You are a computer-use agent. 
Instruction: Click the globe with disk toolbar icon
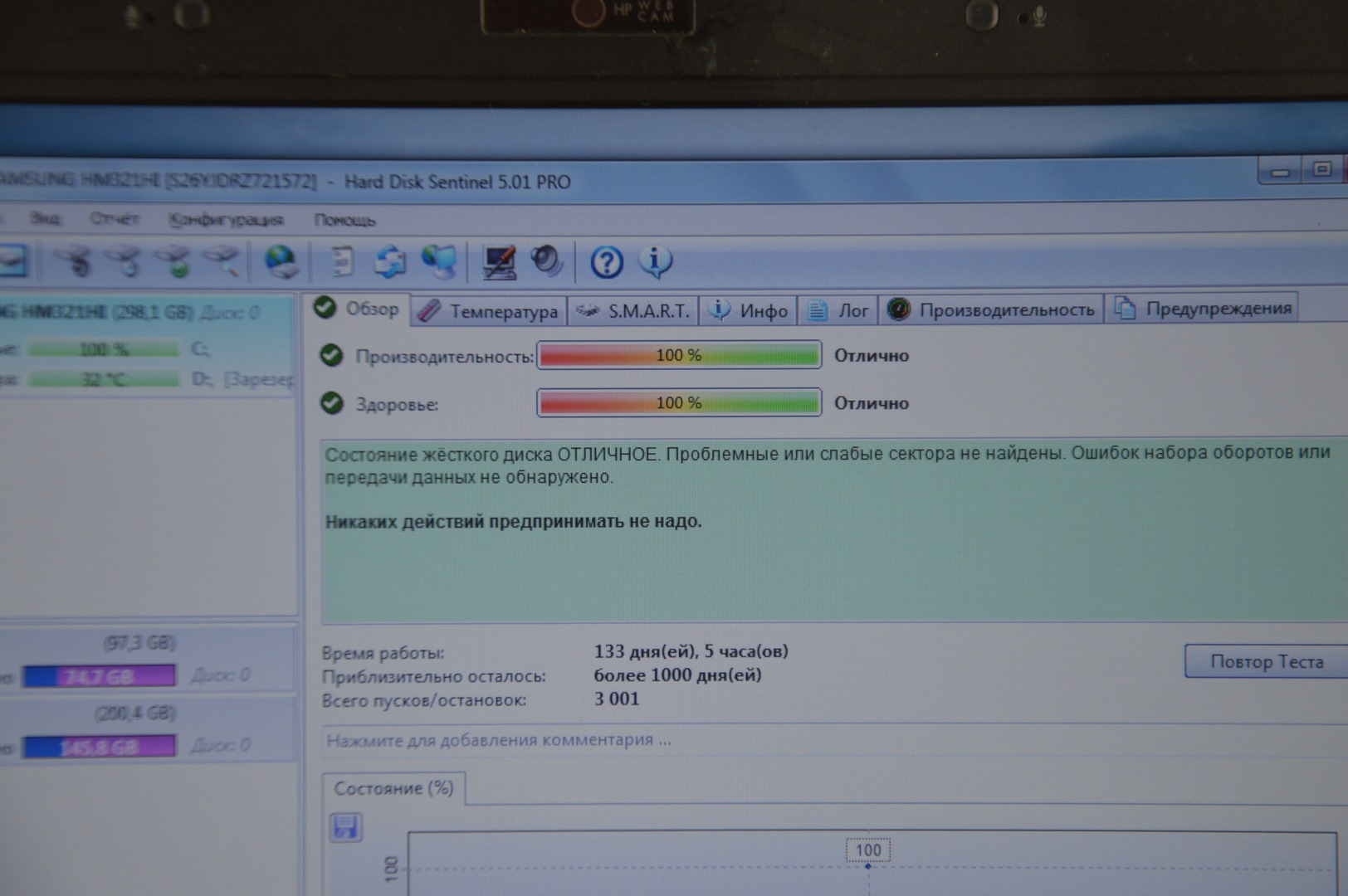pyautogui.click(x=281, y=262)
